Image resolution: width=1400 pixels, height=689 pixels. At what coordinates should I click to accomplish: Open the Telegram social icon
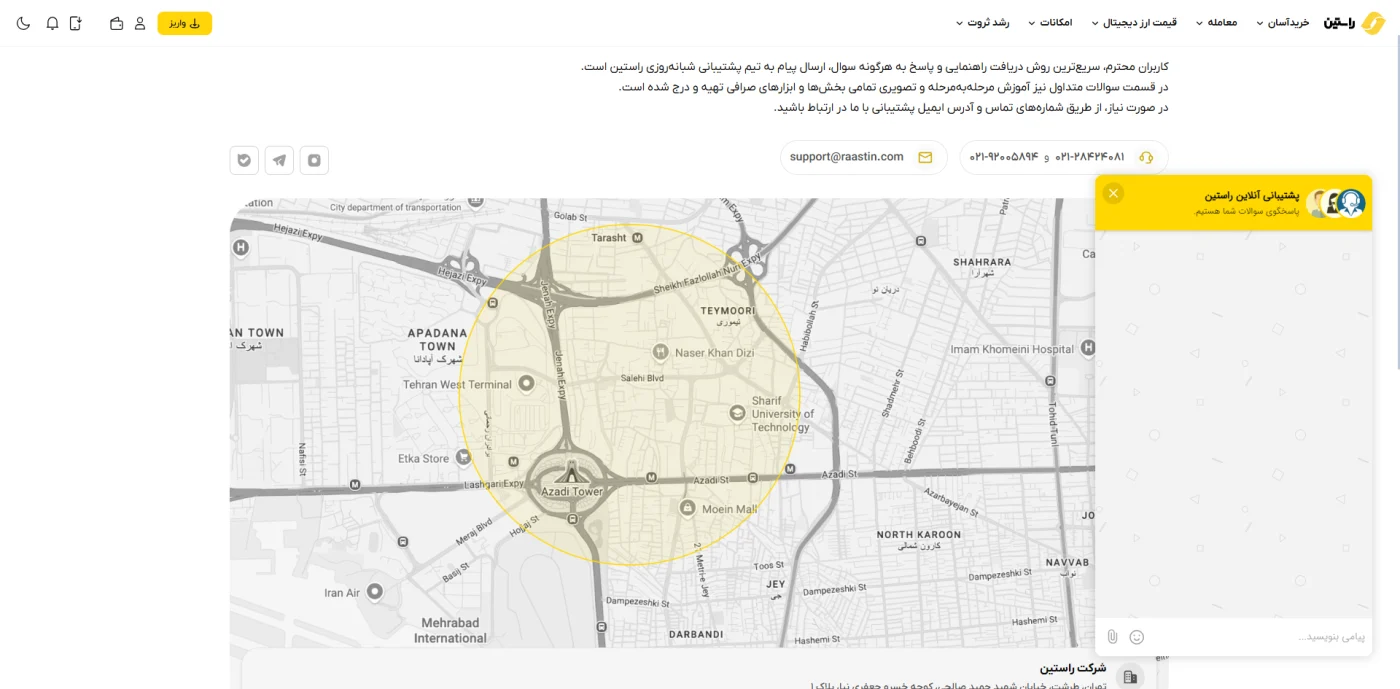click(279, 160)
